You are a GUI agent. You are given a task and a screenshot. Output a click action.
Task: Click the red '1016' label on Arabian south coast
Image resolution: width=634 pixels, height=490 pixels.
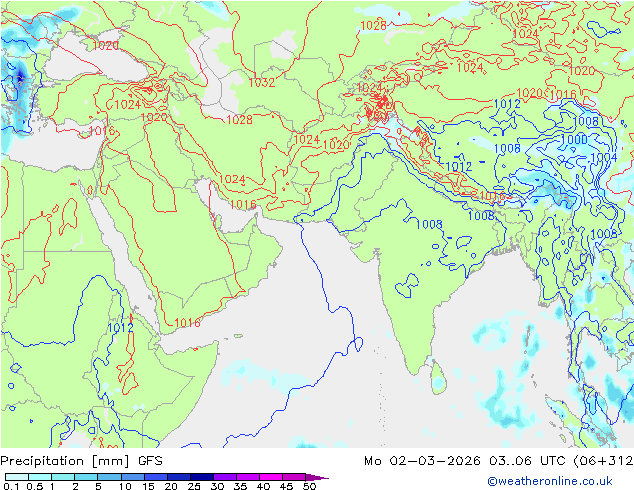click(188, 323)
